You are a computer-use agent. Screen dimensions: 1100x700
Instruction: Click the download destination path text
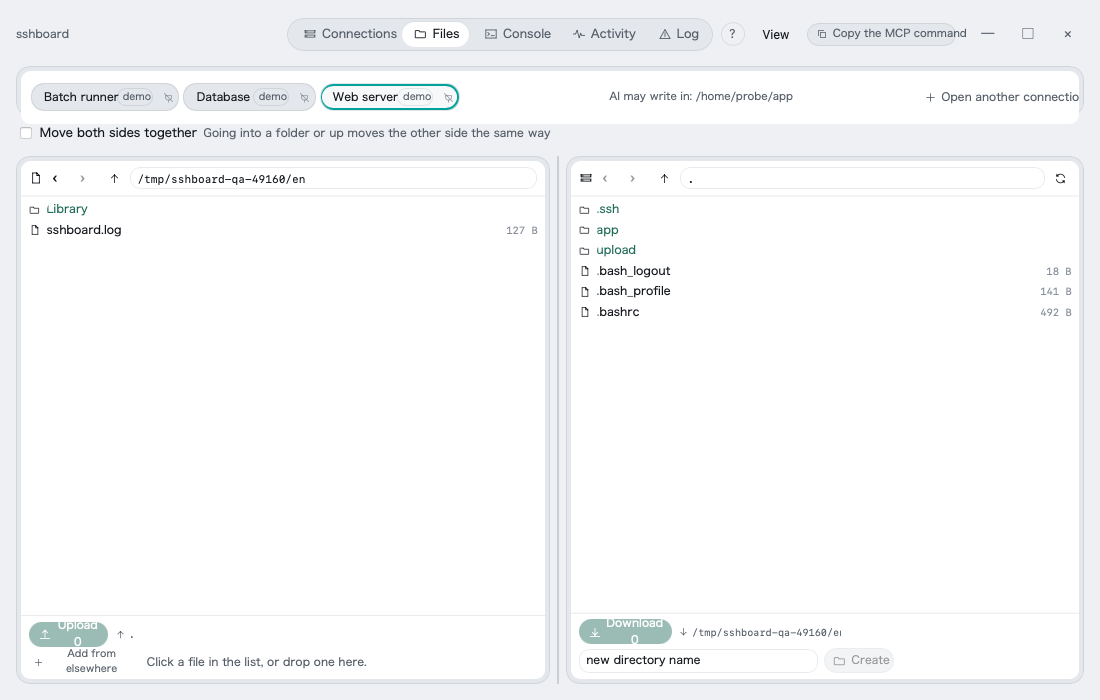coord(766,633)
